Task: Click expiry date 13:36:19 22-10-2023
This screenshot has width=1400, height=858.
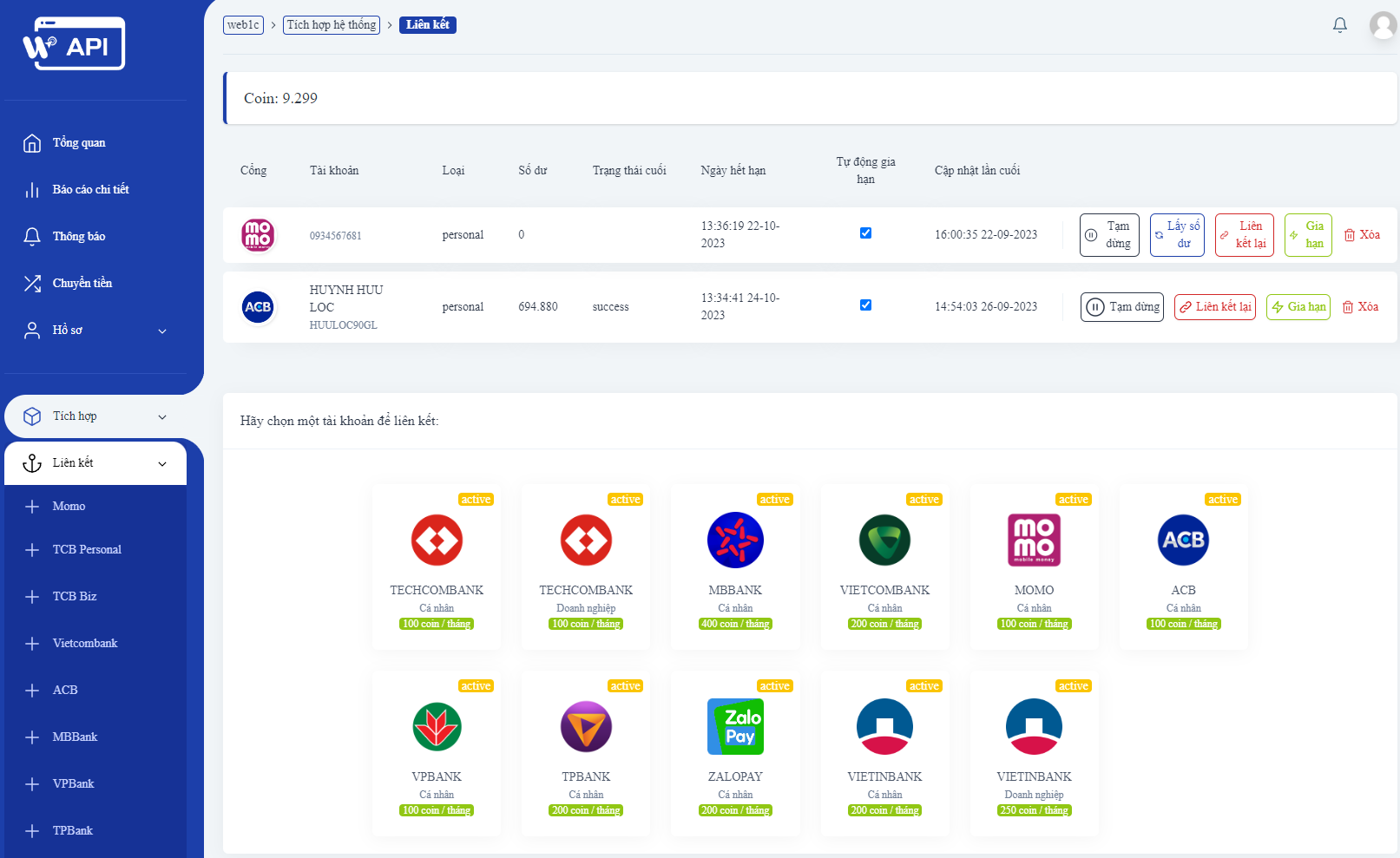Action: (x=740, y=235)
